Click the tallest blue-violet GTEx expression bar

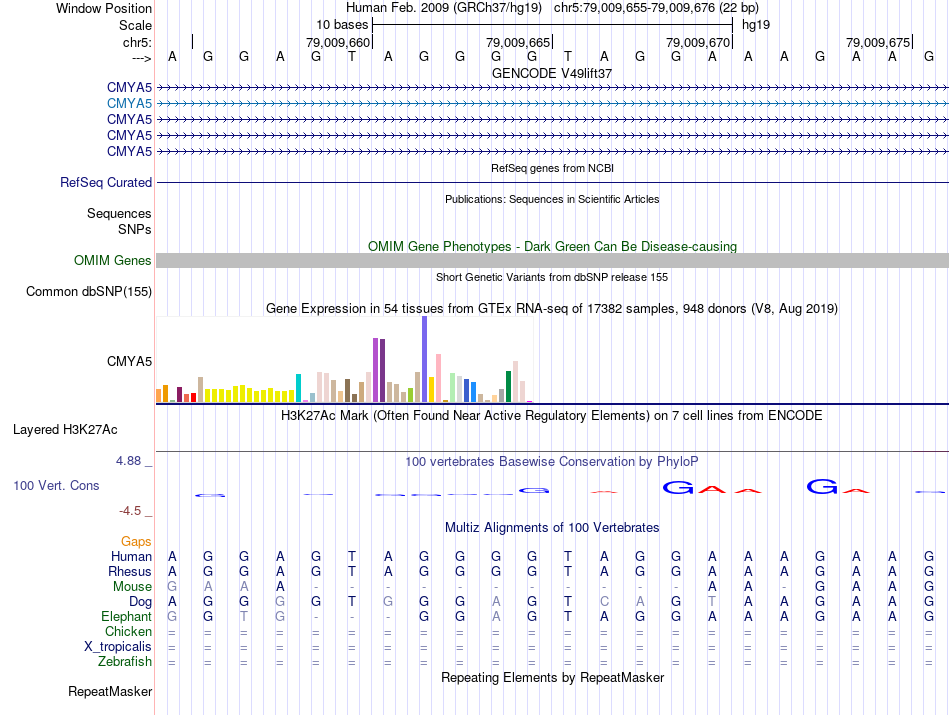coord(424,360)
